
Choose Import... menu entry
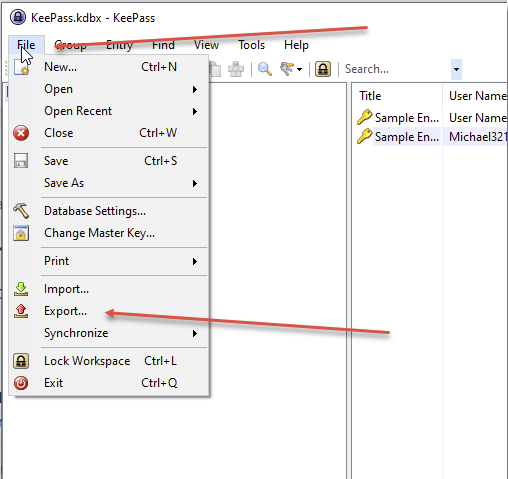point(110,289)
